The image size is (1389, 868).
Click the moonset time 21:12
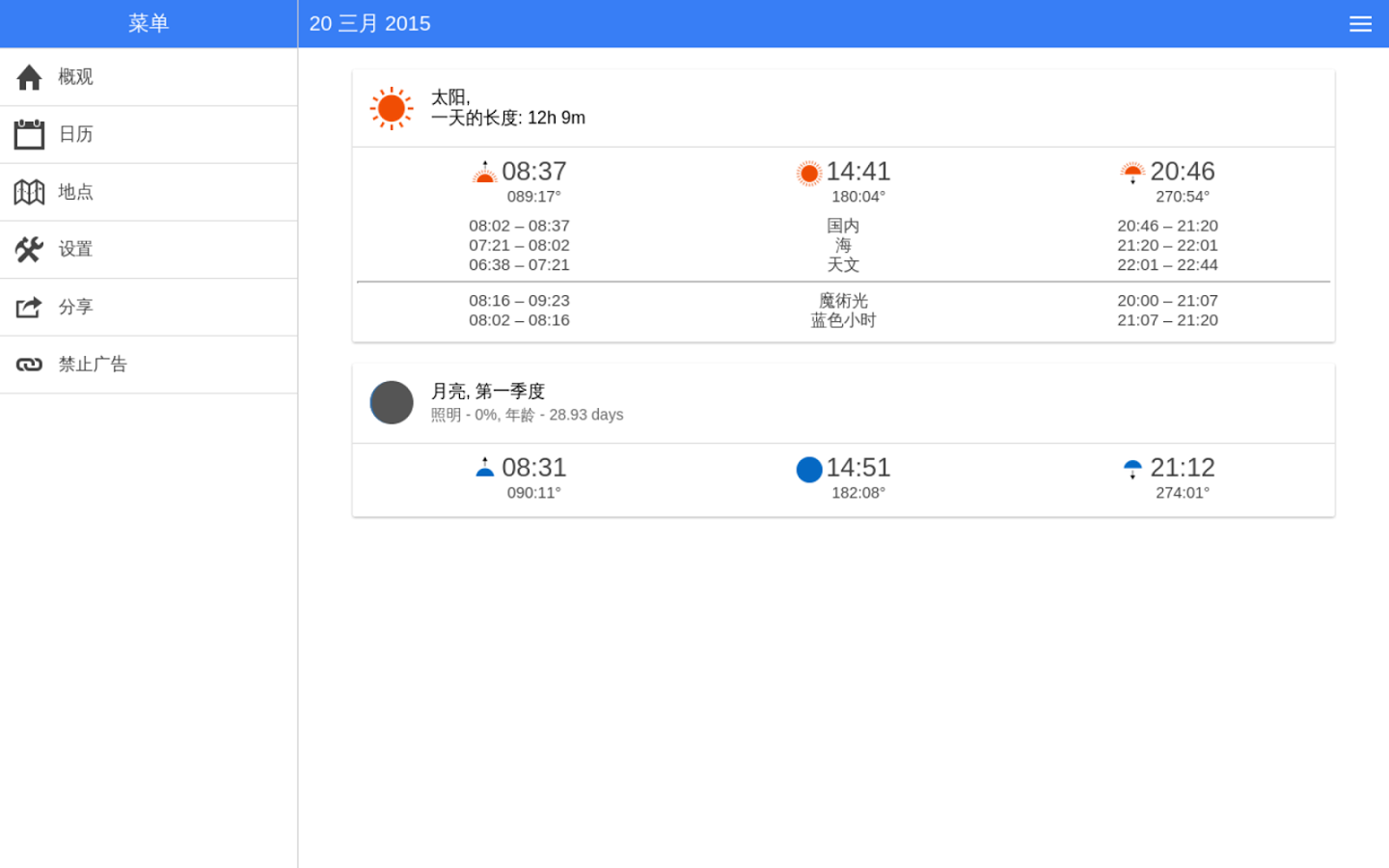coord(1183,468)
